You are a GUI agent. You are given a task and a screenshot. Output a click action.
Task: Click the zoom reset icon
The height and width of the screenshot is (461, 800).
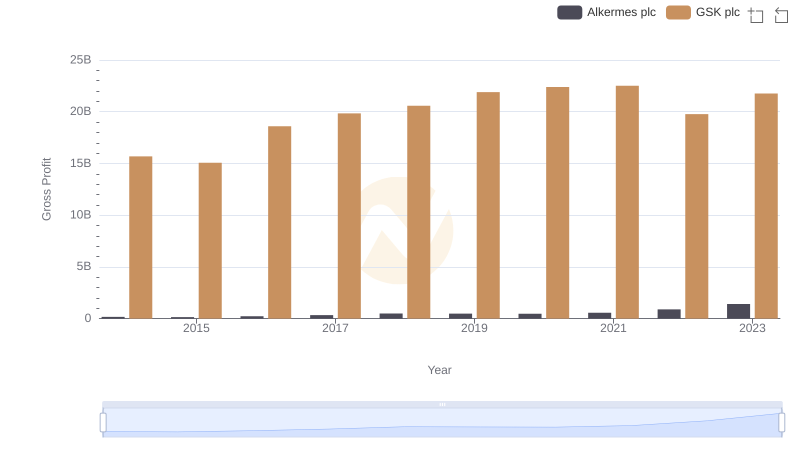coord(781,15)
